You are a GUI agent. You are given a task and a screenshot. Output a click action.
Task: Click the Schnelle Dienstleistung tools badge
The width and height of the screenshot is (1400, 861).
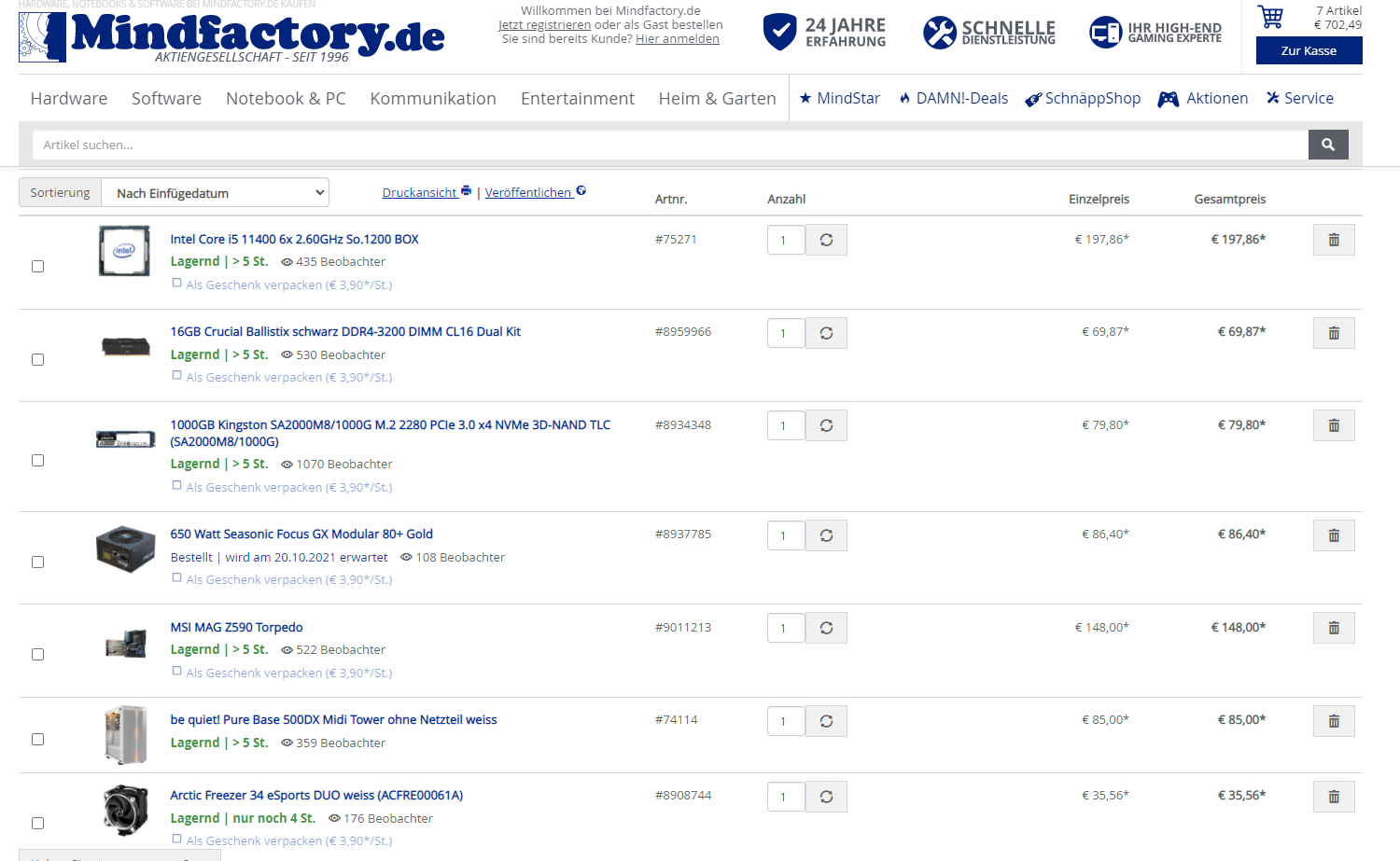pyautogui.click(x=989, y=33)
